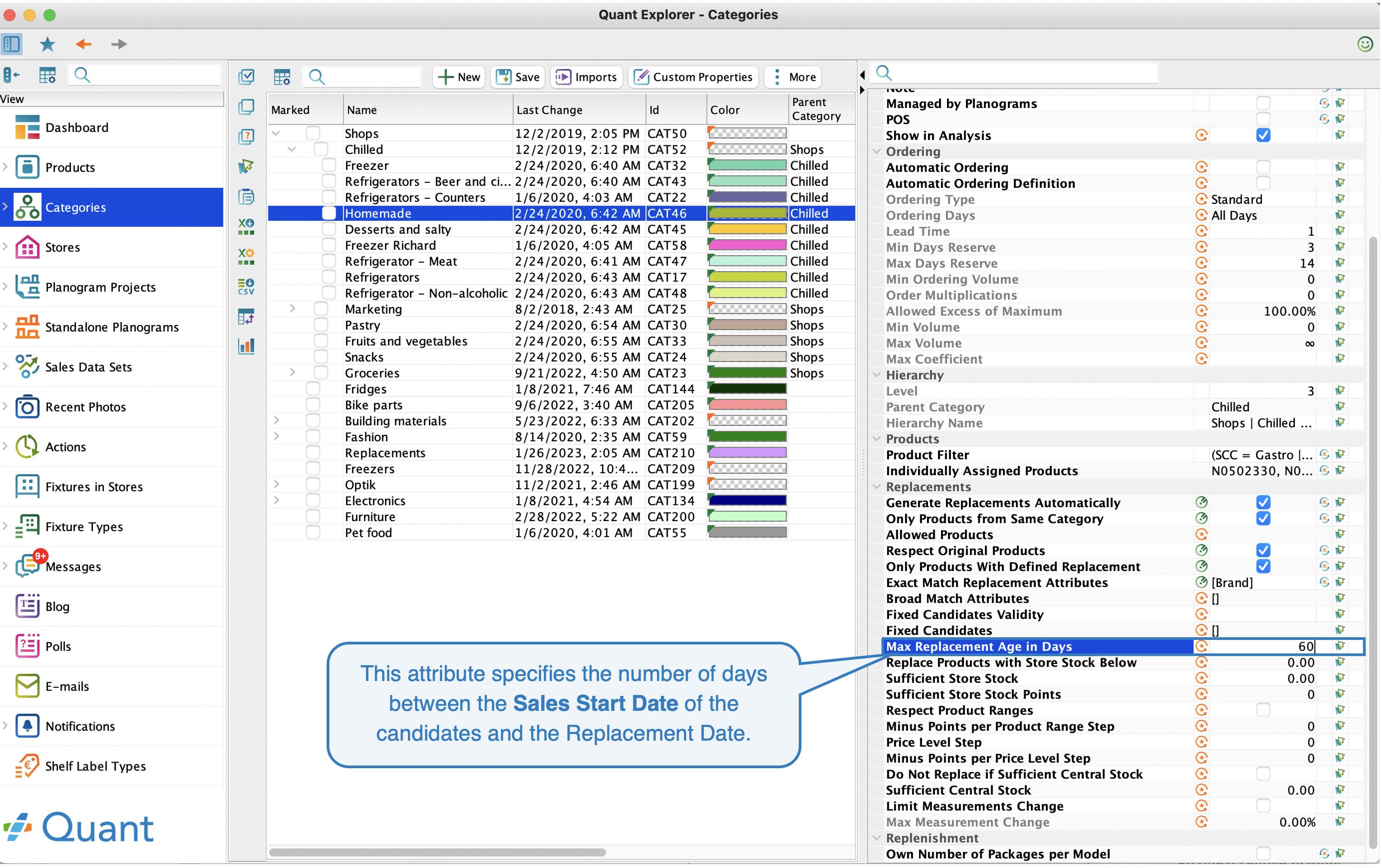
Task: Click the horizontal scrollbar under the table
Action: pos(437,852)
